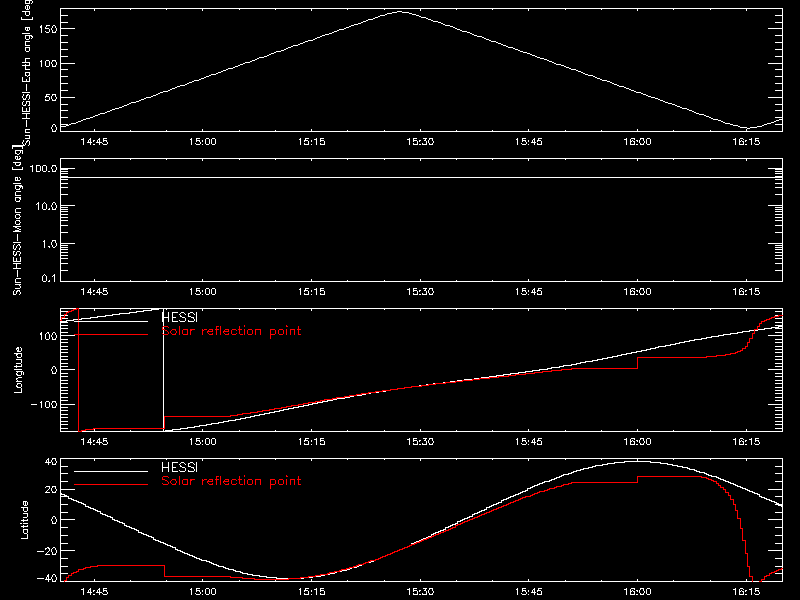Click the 'Longitude' y-axis title

[x=18, y=370]
